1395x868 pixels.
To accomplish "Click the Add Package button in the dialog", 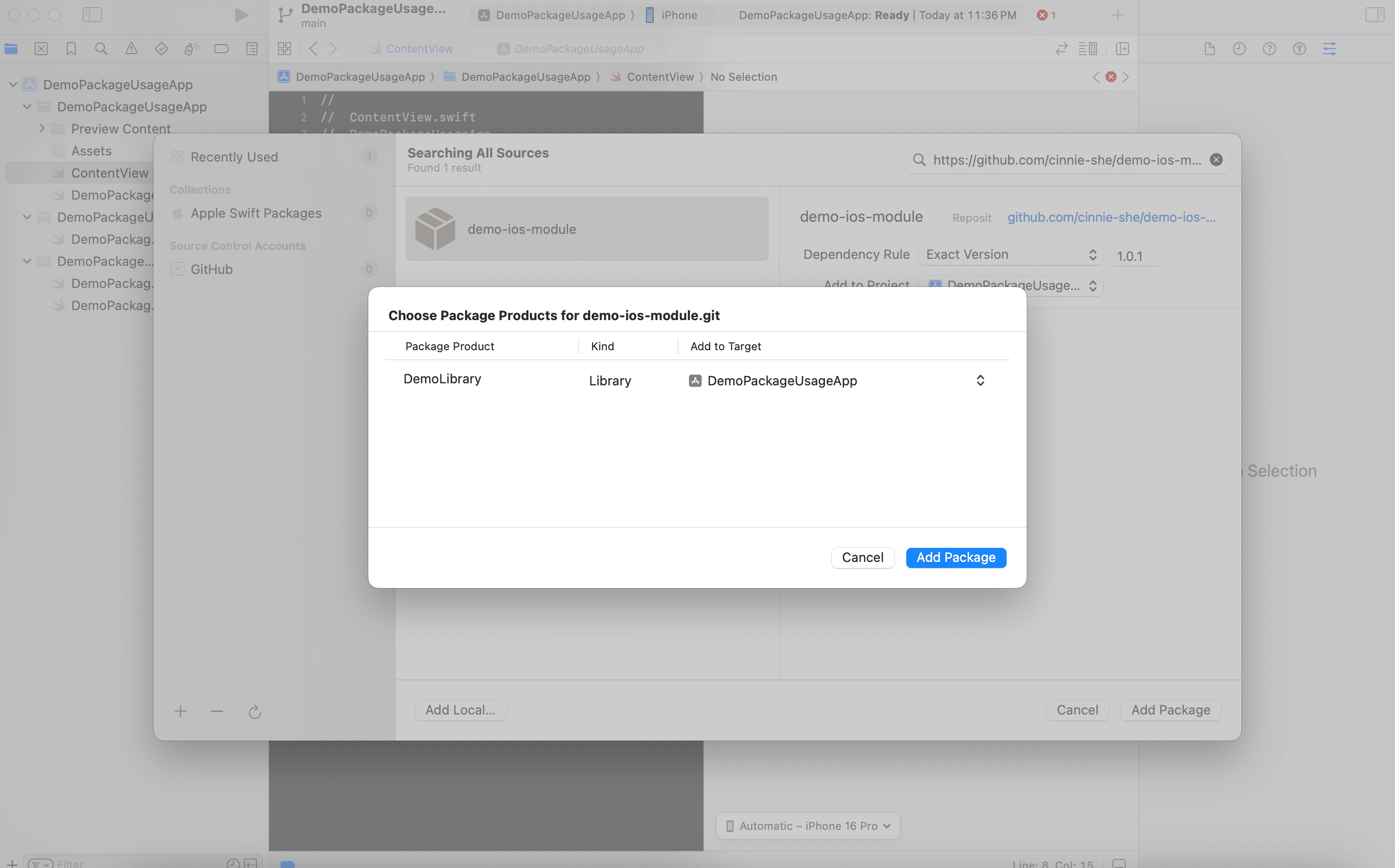I will click(x=955, y=557).
